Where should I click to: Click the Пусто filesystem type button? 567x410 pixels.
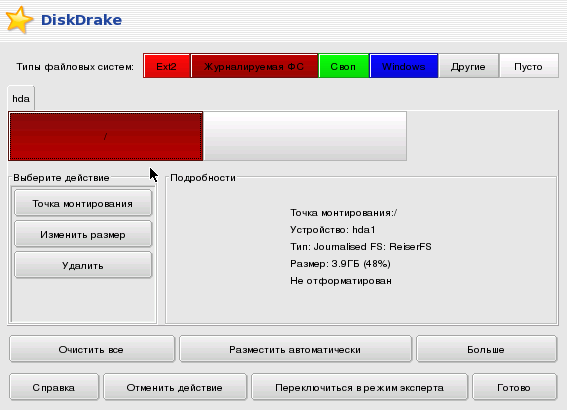(529, 66)
